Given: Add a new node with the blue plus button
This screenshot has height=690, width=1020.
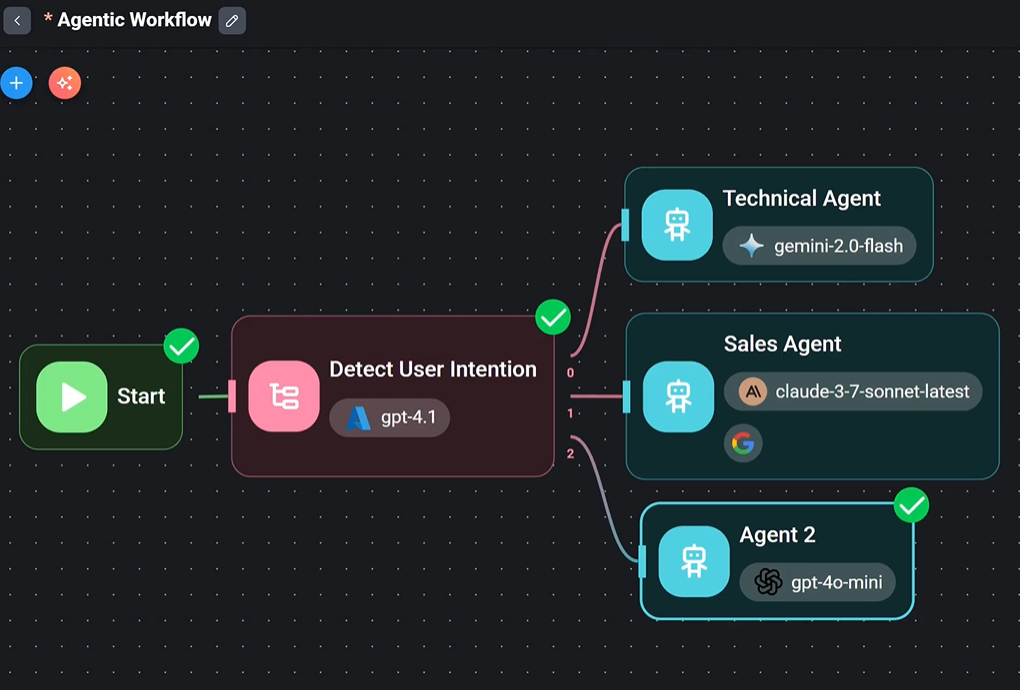Looking at the screenshot, I should pyautogui.click(x=17, y=83).
